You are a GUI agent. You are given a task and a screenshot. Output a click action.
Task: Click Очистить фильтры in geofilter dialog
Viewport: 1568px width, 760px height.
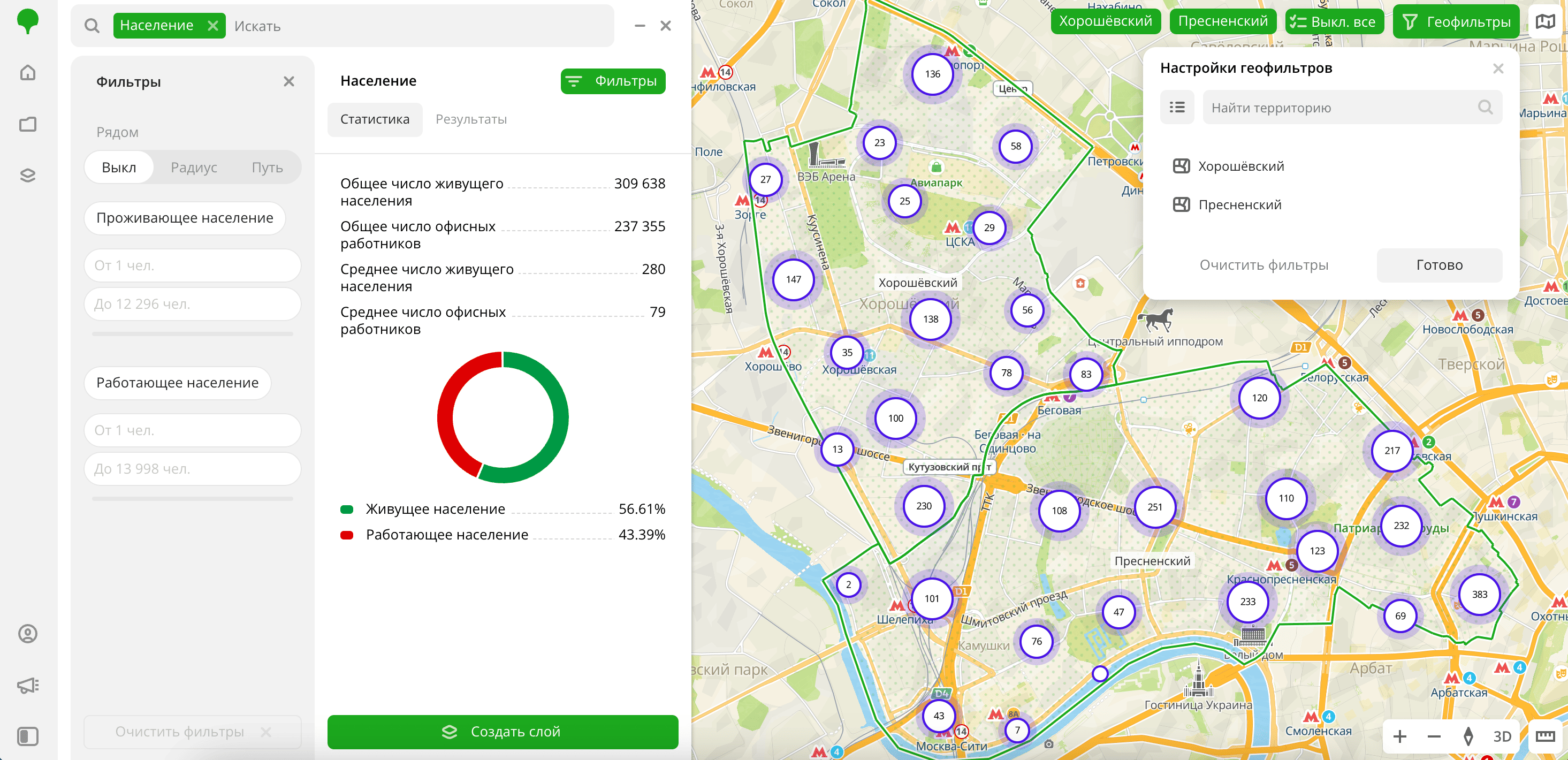click(1263, 265)
